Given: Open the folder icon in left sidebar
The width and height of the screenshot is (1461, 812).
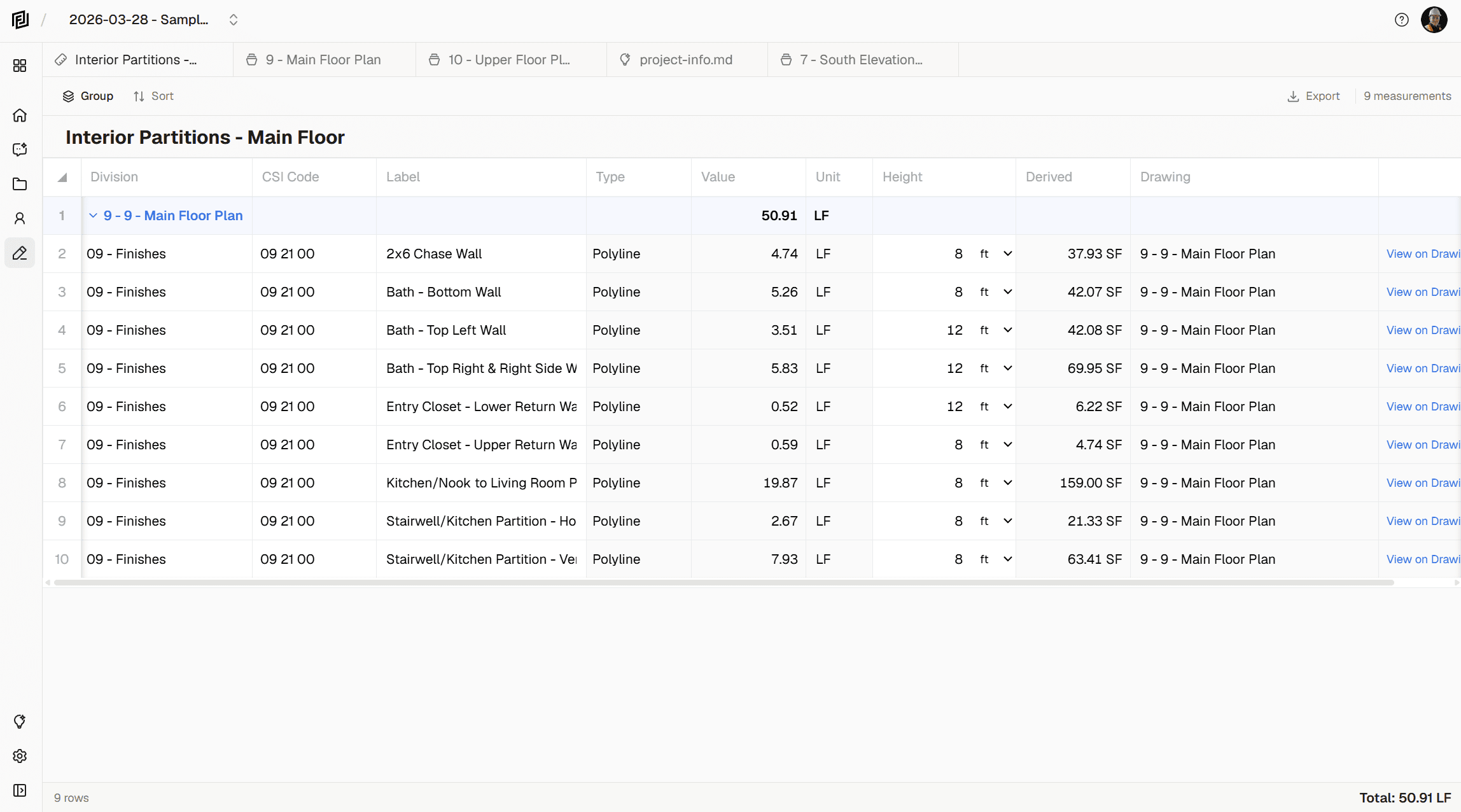Looking at the screenshot, I should pyautogui.click(x=20, y=184).
